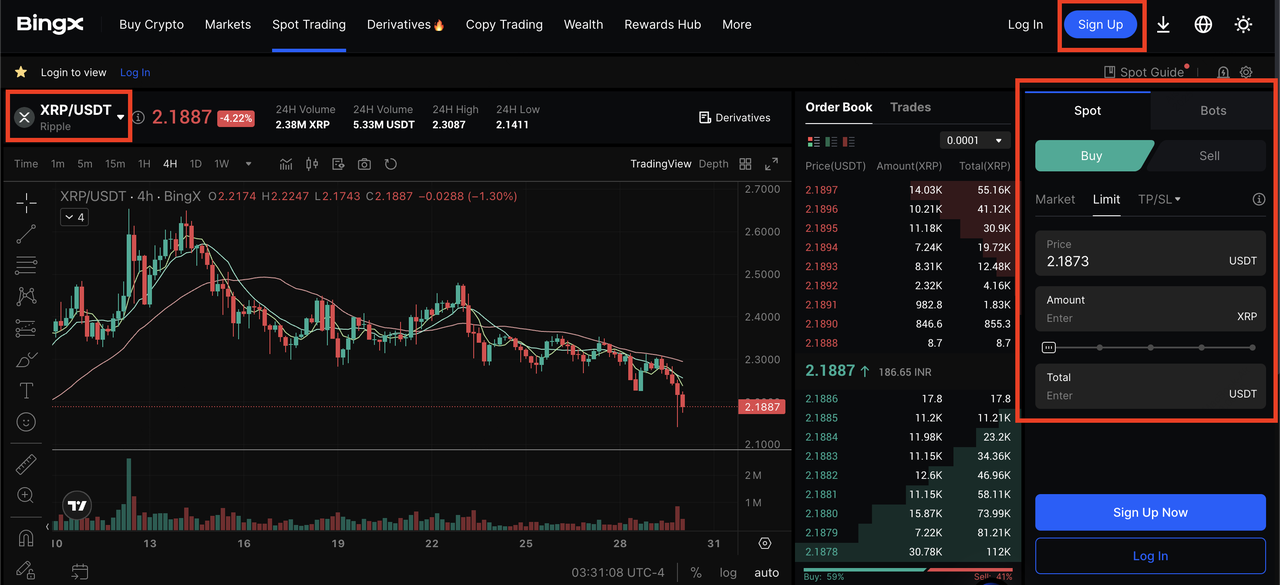Select the crosshair cursor tool
Viewport: 1280px width, 585px height.
pyautogui.click(x=26, y=202)
